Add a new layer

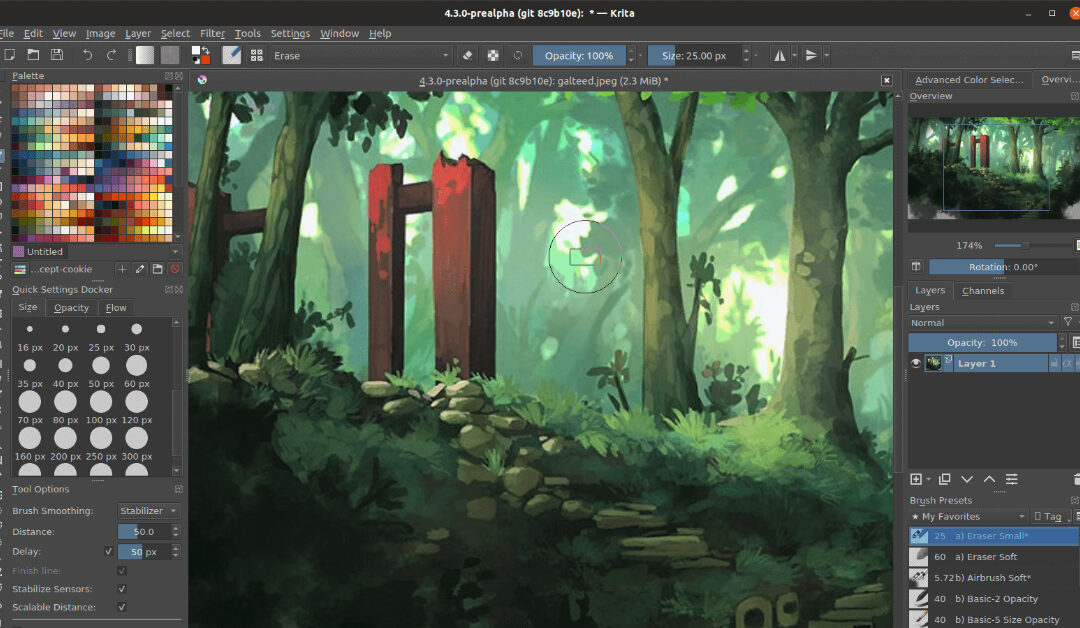(916, 479)
